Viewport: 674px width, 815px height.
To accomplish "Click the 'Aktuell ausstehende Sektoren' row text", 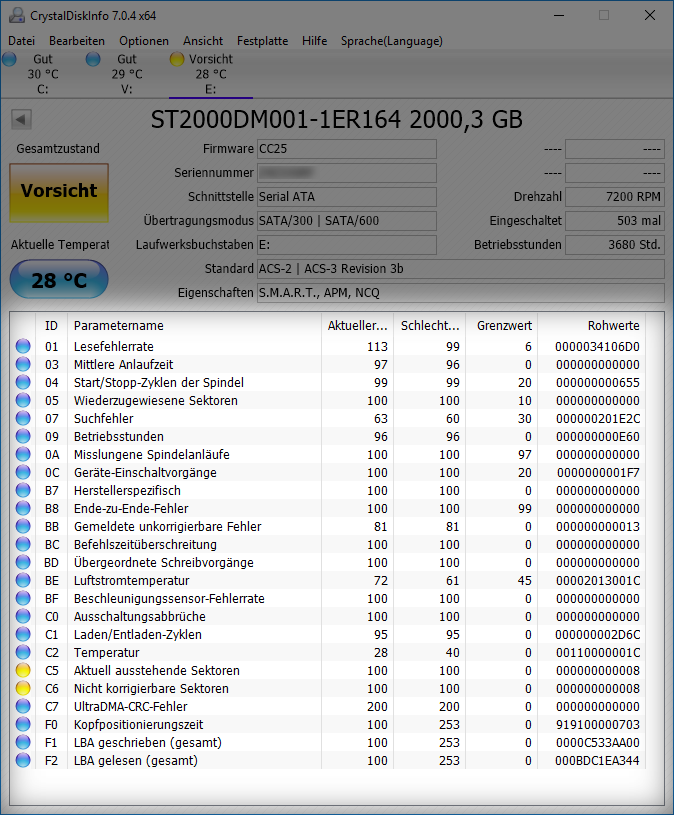I will tap(156, 671).
